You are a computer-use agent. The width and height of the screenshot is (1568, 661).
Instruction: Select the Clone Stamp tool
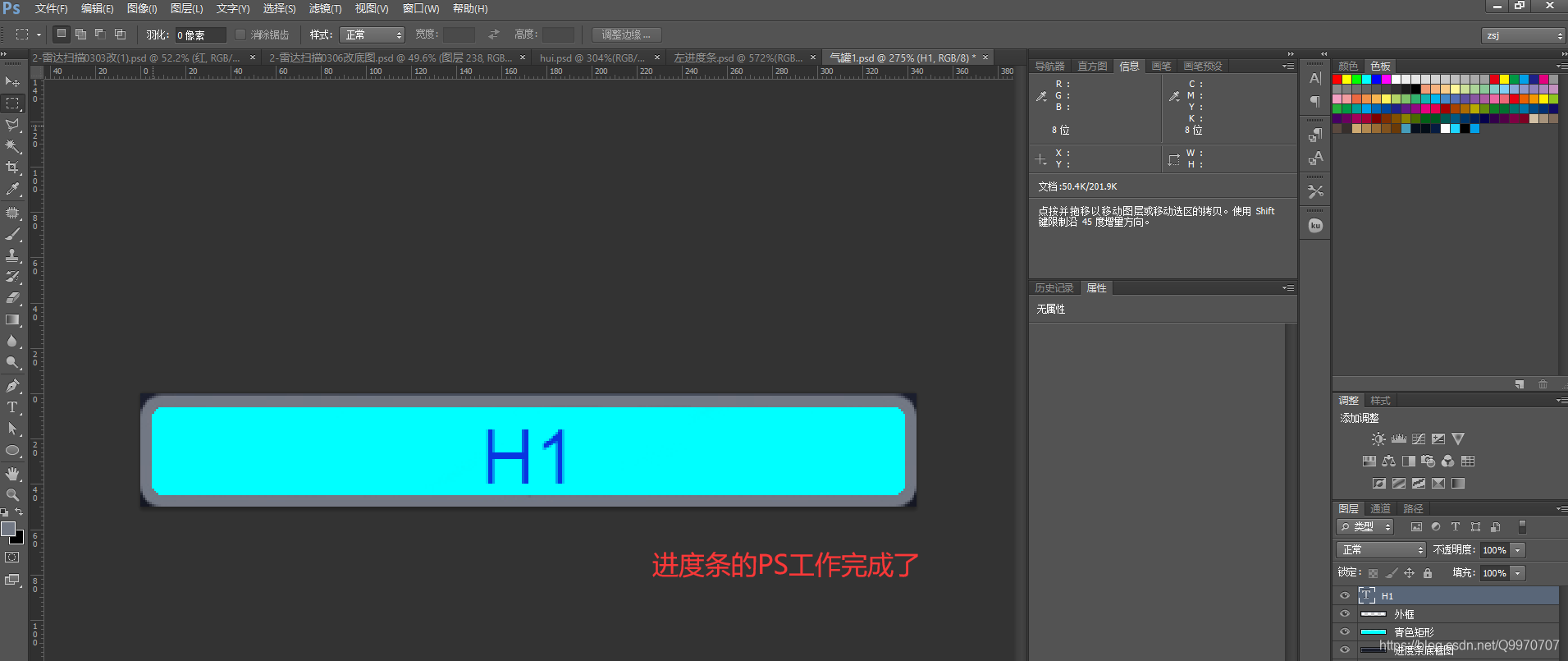click(x=12, y=255)
